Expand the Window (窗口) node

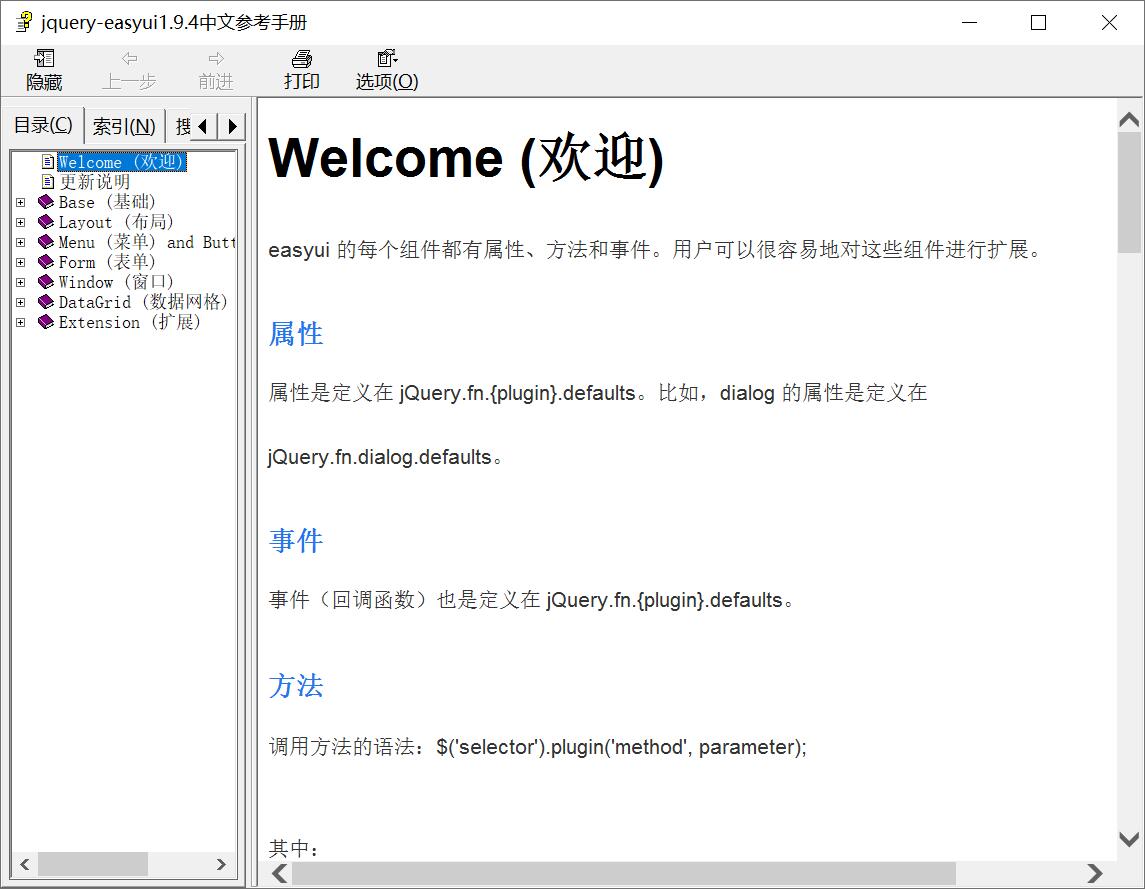point(20,282)
